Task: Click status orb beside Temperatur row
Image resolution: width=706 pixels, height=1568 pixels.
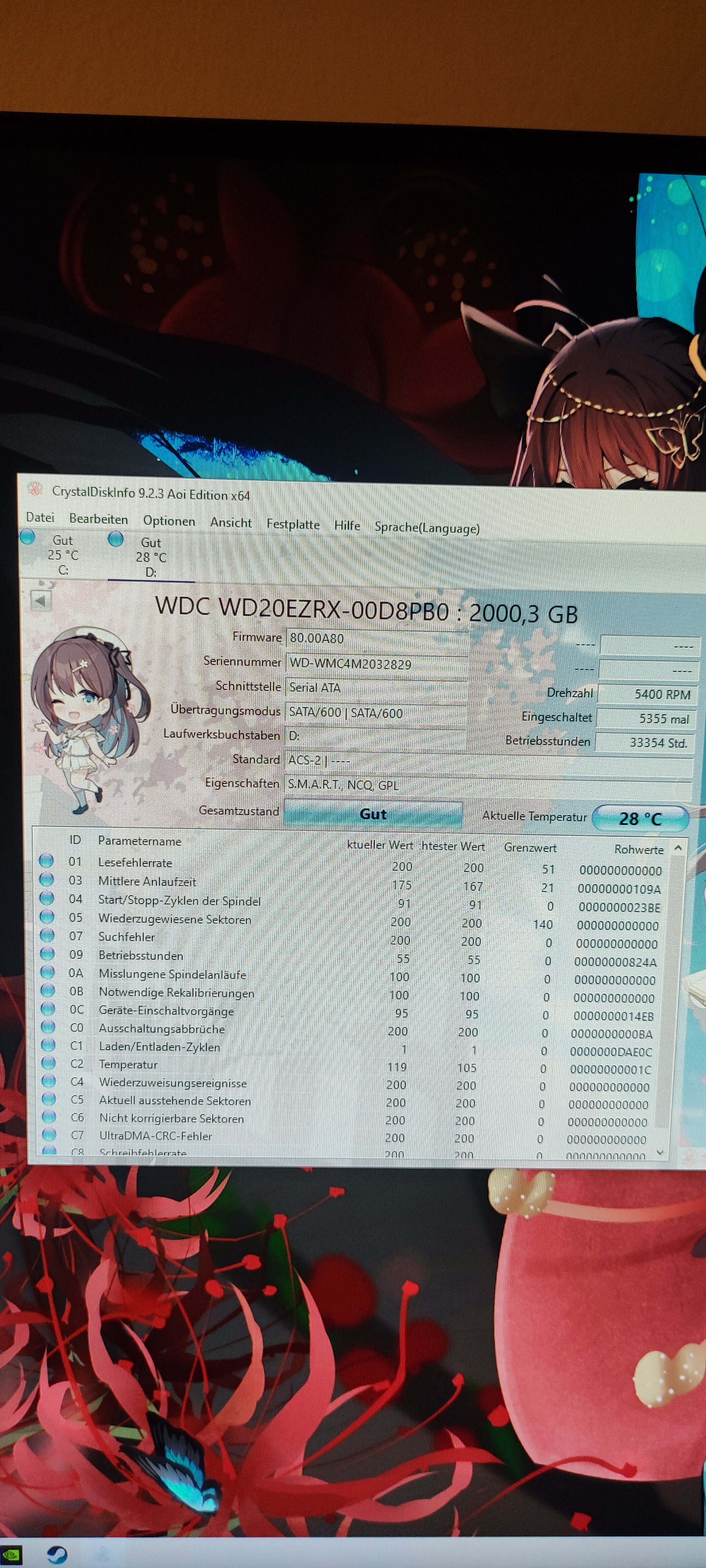Action: [48, 1063]
